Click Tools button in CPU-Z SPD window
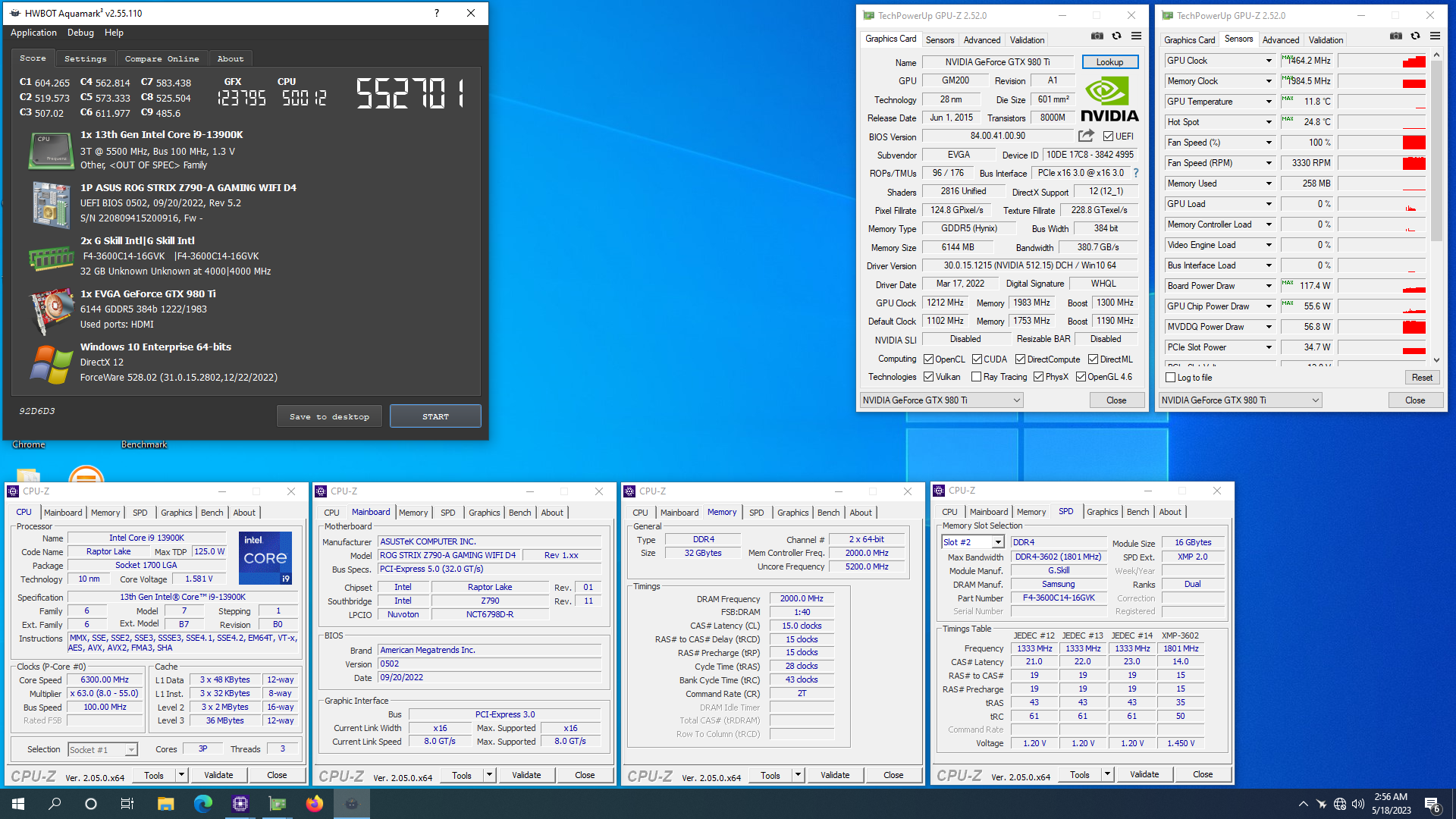1456x819 pixels. (x=1080, y=775)
